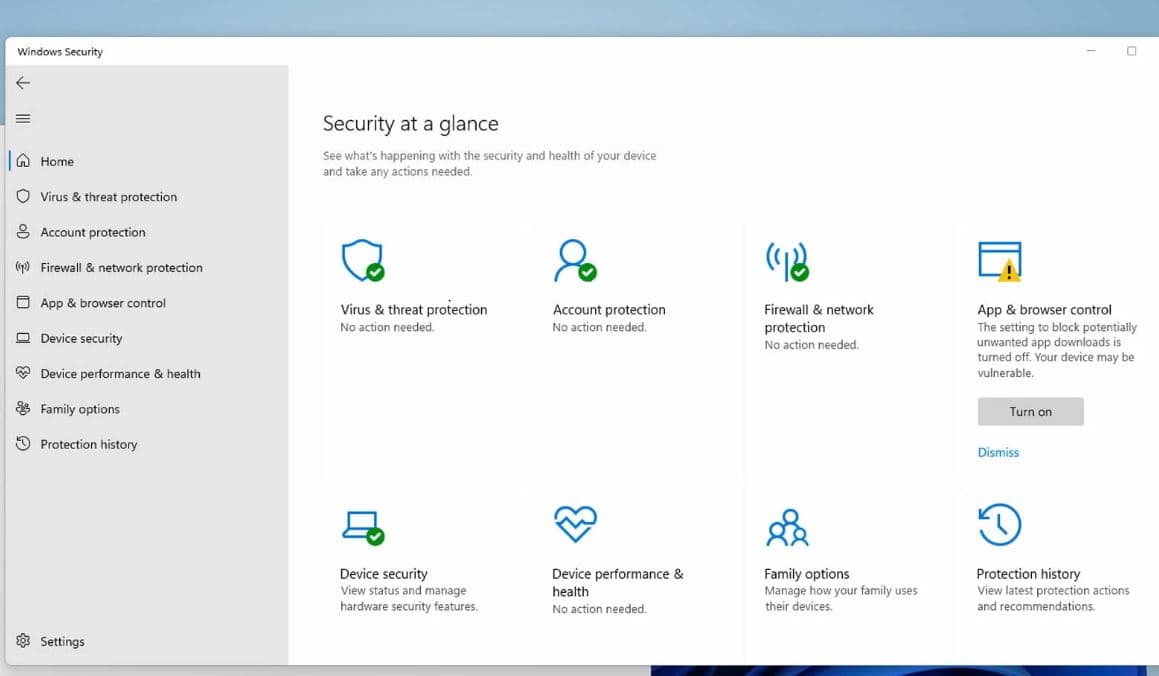Screen dimensions: 1159x676
Task: Click the Dismiss link
Action: (998, 453)
